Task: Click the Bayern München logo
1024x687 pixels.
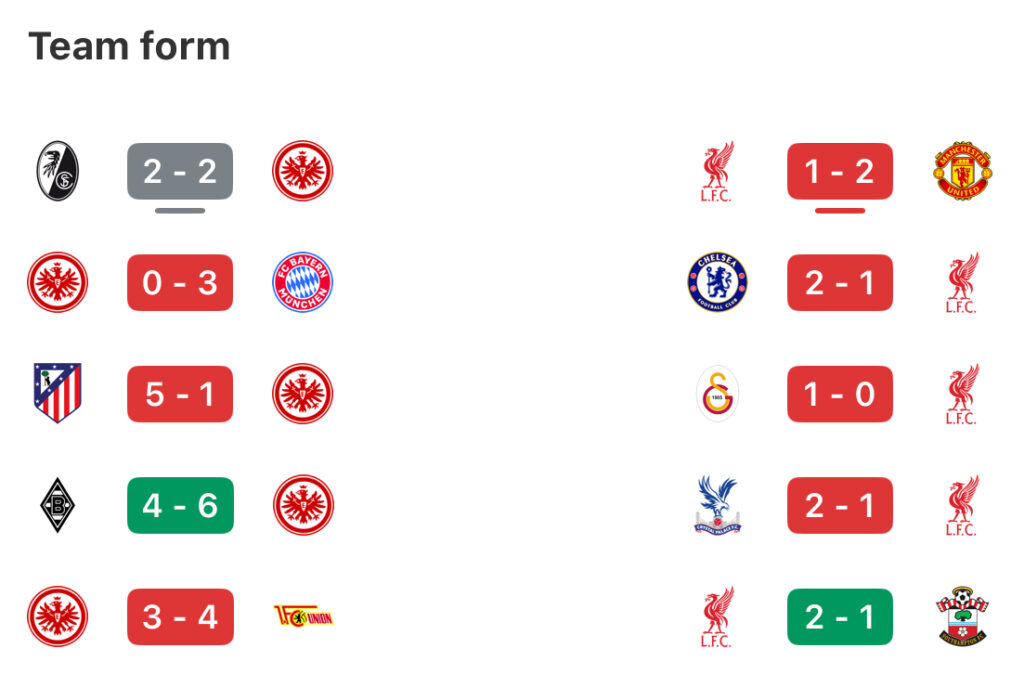Action: point(303,282)
